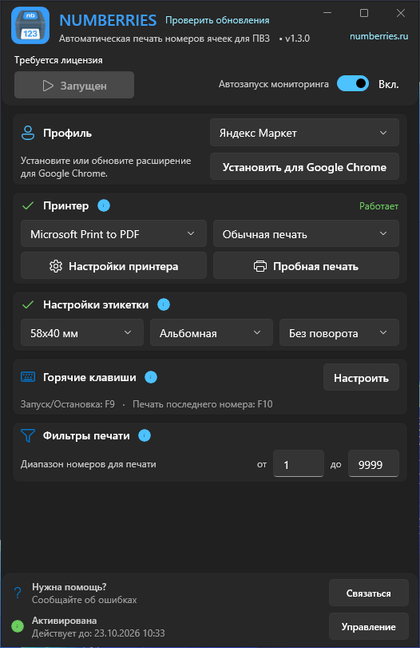Viewport: 420px width, 648px height.
Task: Expand the Microsoft Print to PDF dropdown
Action: [114, 234]
